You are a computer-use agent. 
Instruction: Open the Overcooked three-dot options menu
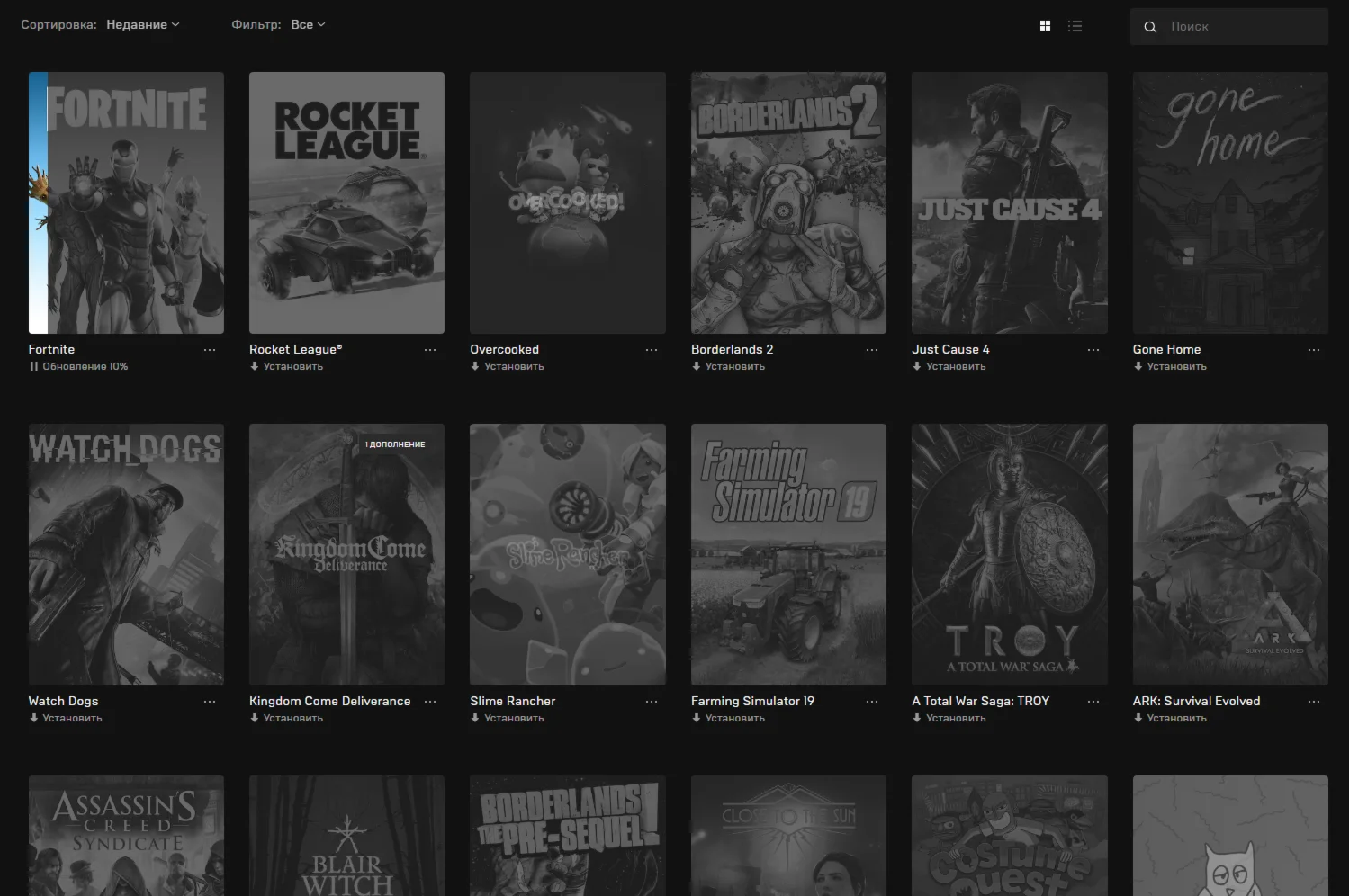click(652, 350)
